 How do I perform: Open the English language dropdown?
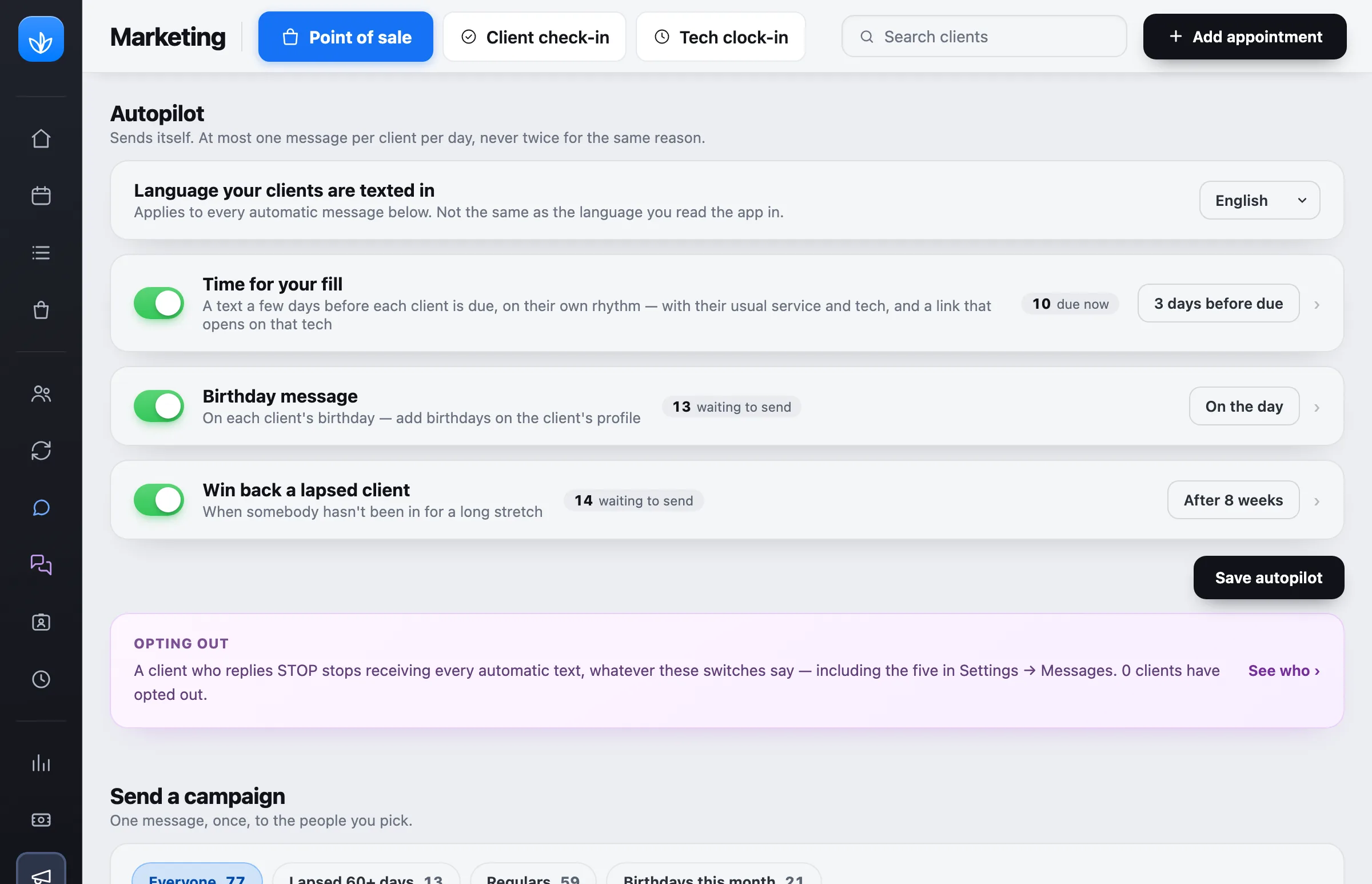[x=1259, y=200]
